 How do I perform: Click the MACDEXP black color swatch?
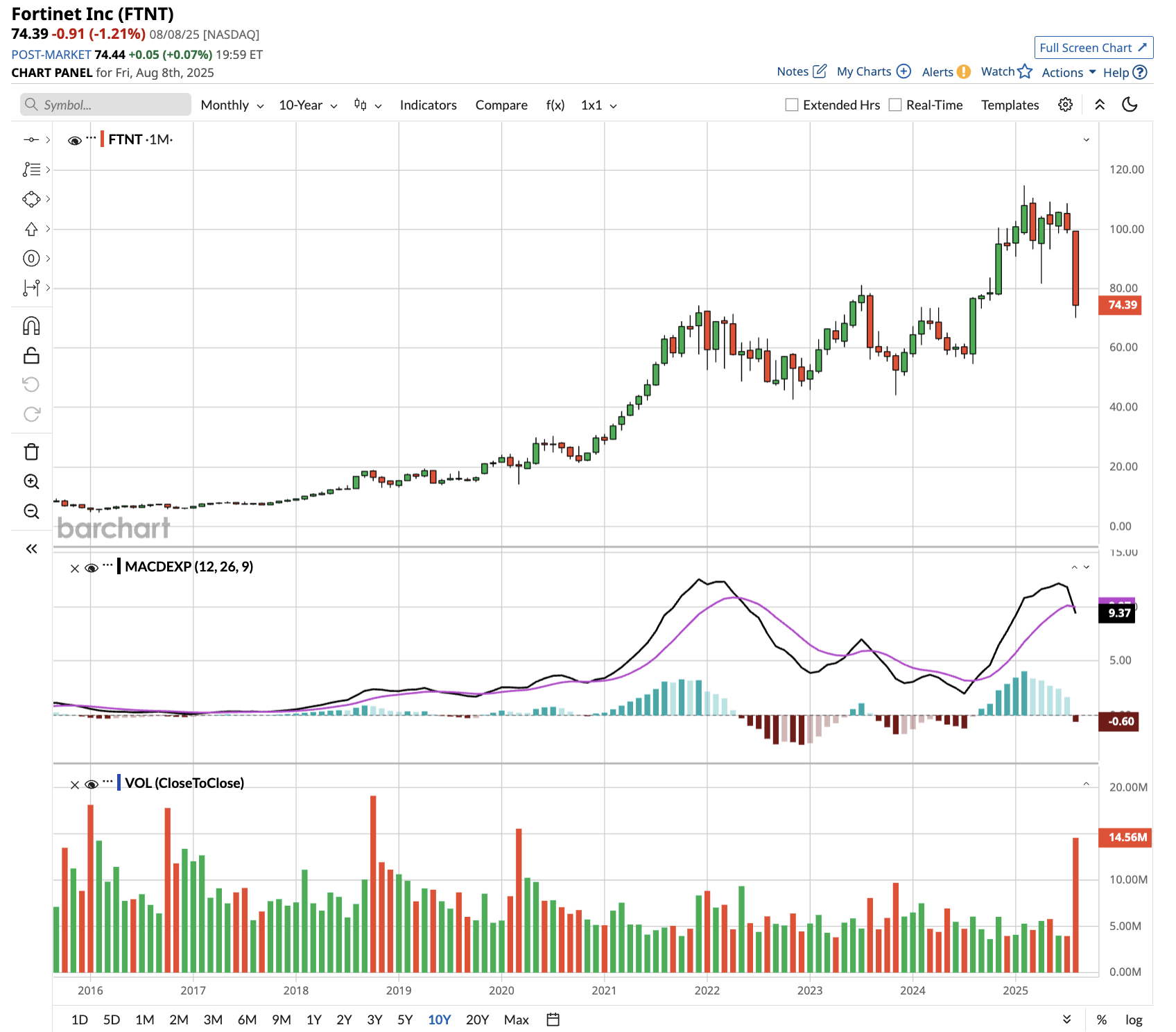tap(119, 567)
